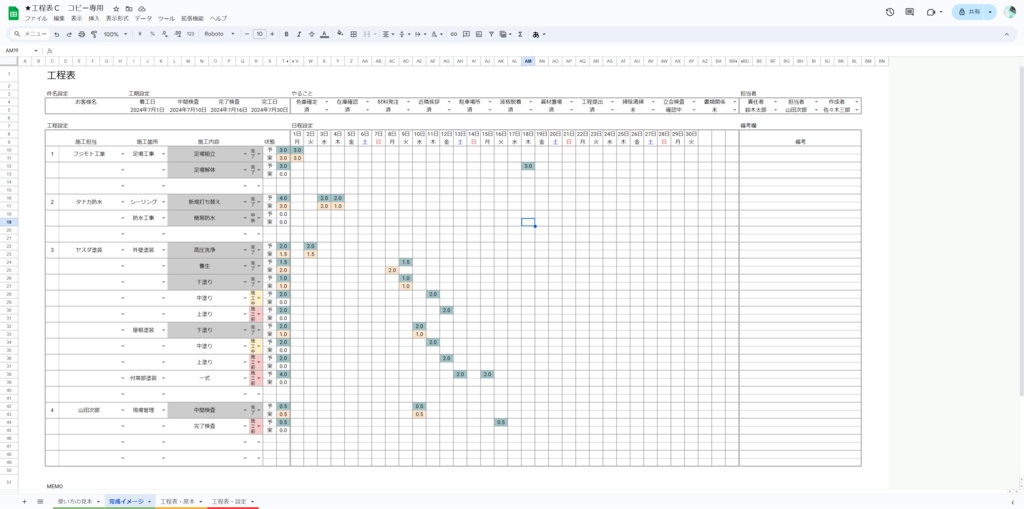
Task: Click the redo arrow icon
Action: point(69,34)
